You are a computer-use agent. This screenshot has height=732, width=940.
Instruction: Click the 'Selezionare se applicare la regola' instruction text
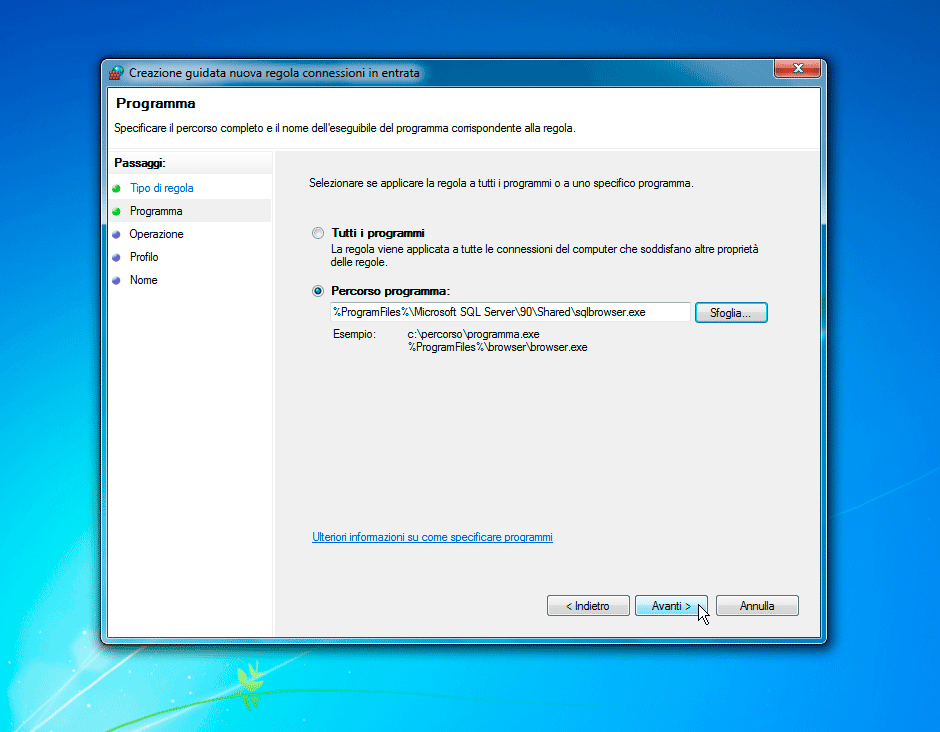(501, 183)
